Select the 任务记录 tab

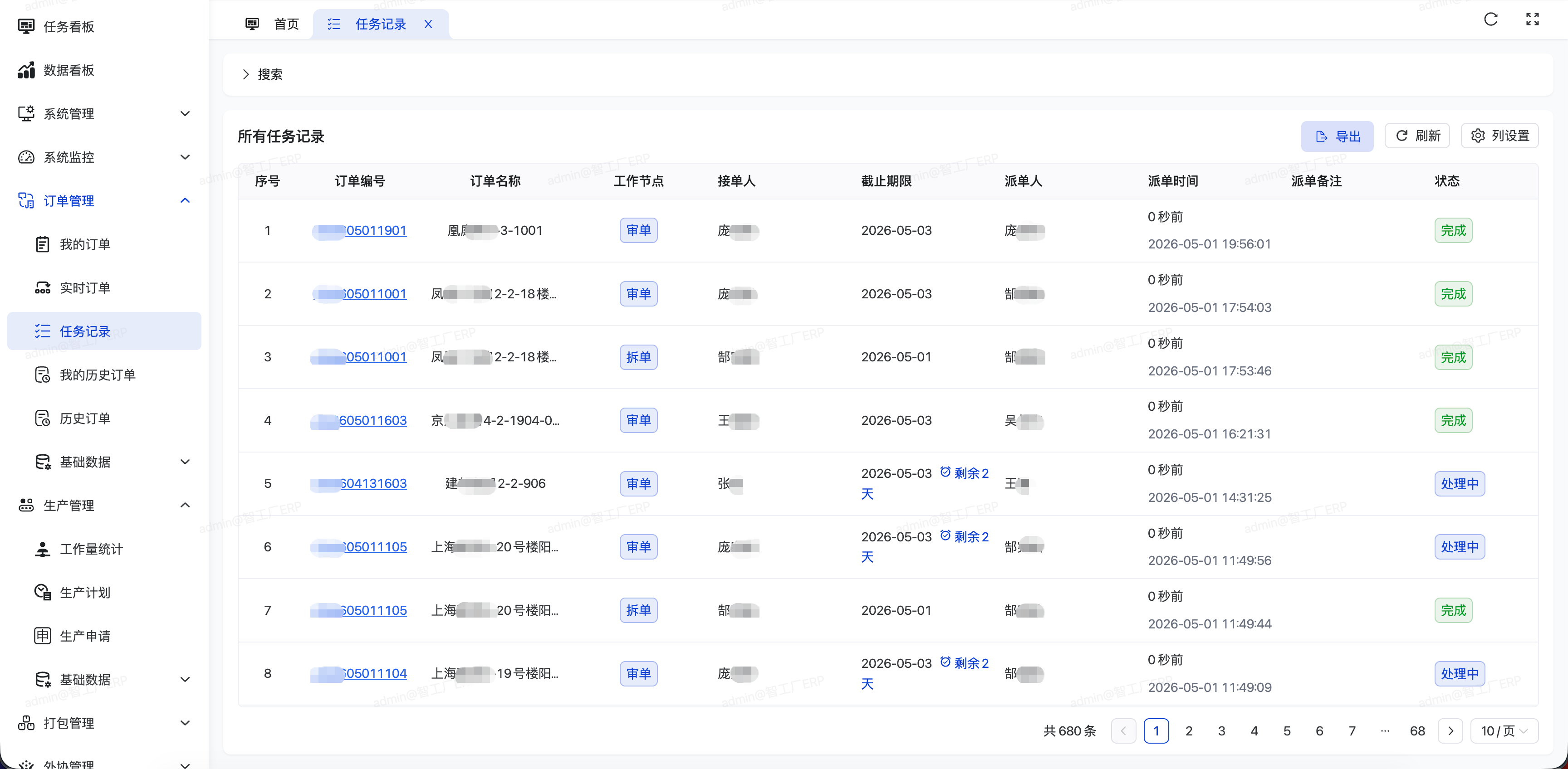[x=381, y=24]
